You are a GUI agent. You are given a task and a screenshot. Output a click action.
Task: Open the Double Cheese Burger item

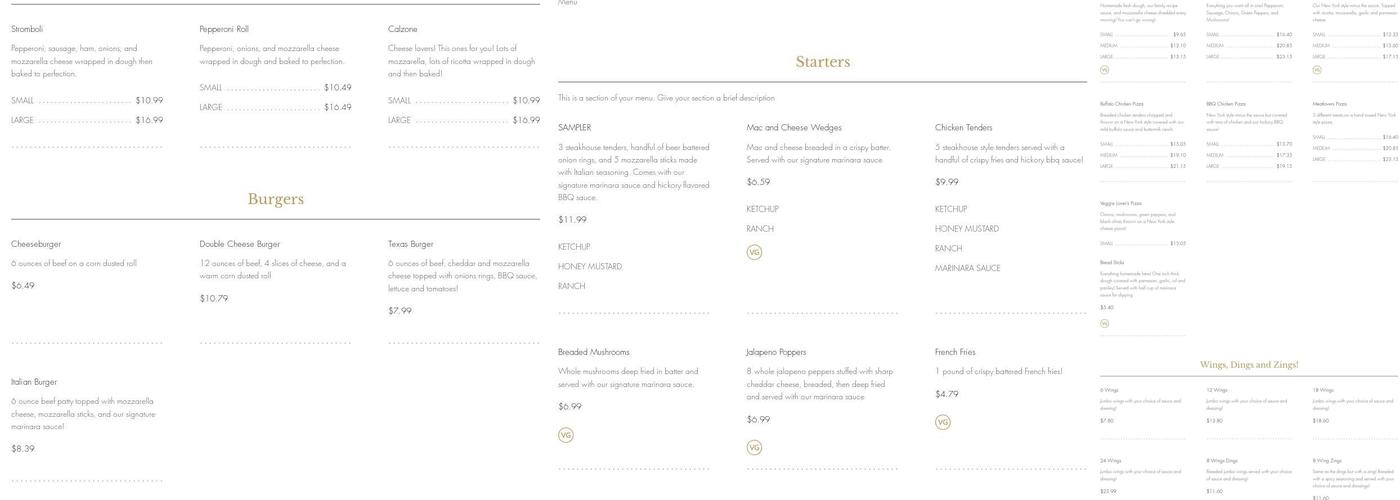pyautogui.click(x=239, y=244)
